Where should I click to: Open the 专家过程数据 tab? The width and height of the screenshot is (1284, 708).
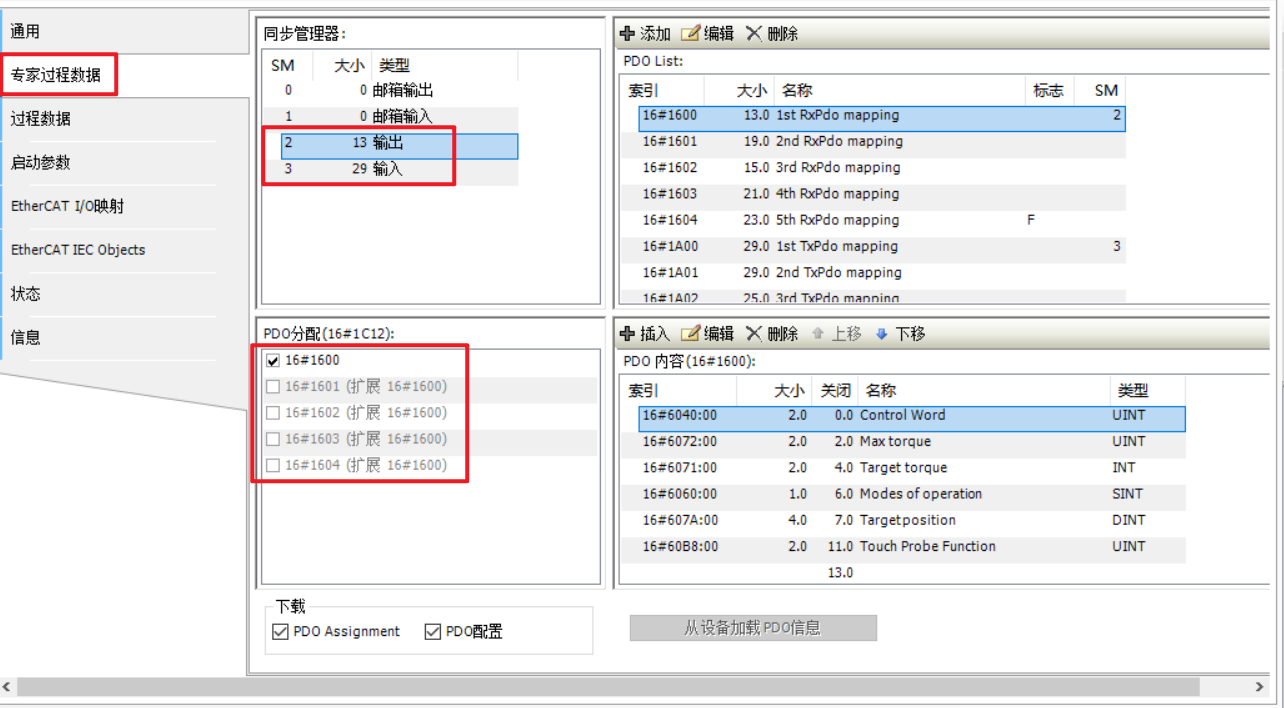(x=56, y=75)
